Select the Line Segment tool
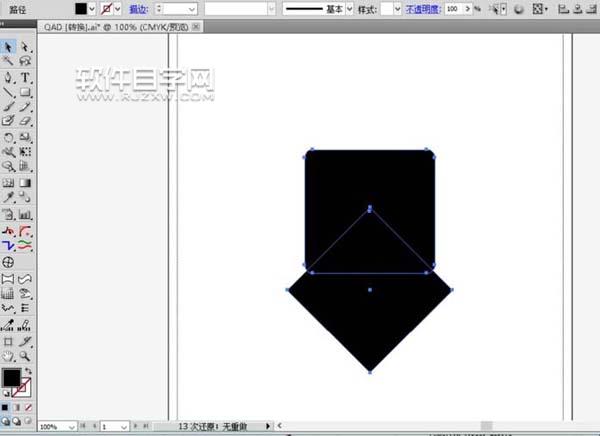Viewport: 600px width, 436px height. click(x=8, y=92)
